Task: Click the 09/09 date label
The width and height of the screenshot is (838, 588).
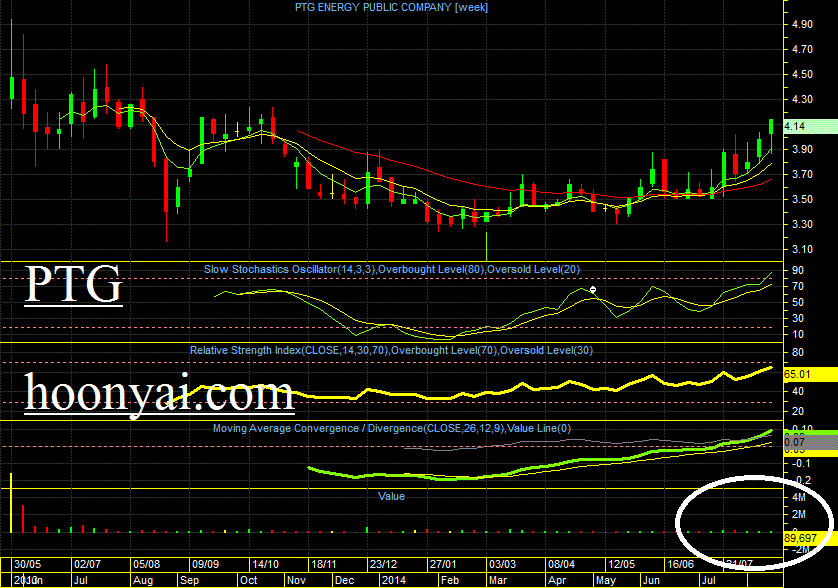Action: [x=206, y=564]
